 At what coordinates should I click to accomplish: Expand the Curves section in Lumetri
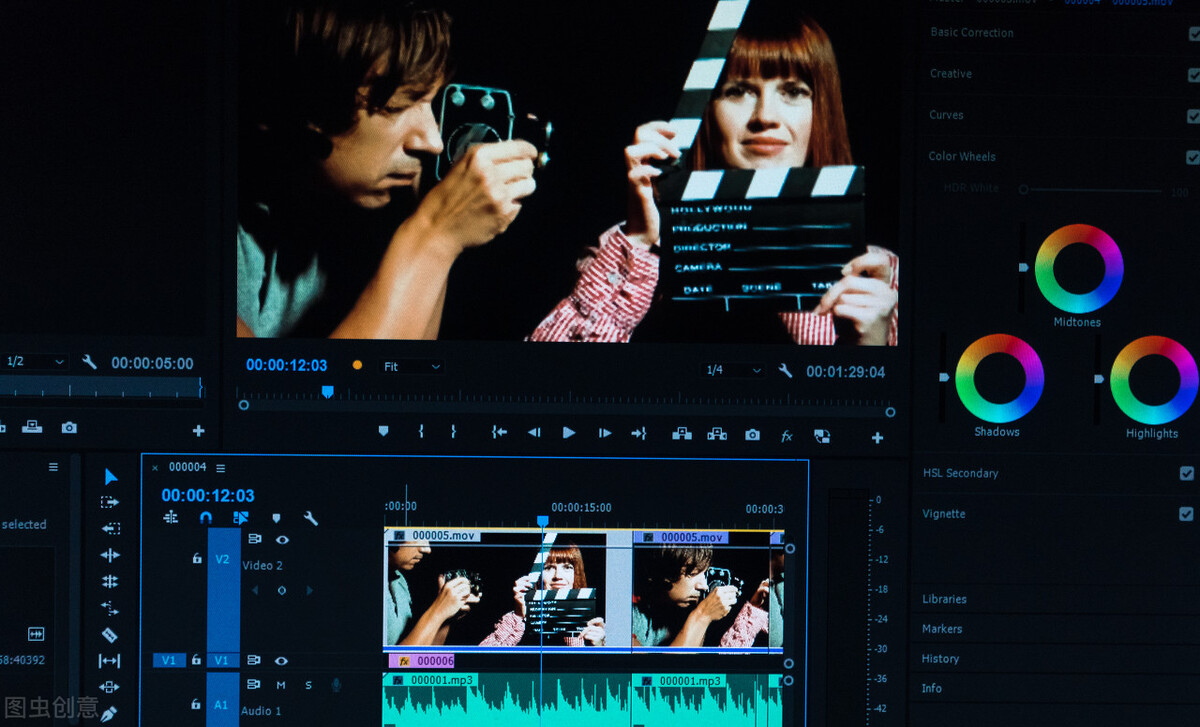click(x=946, y=115)
